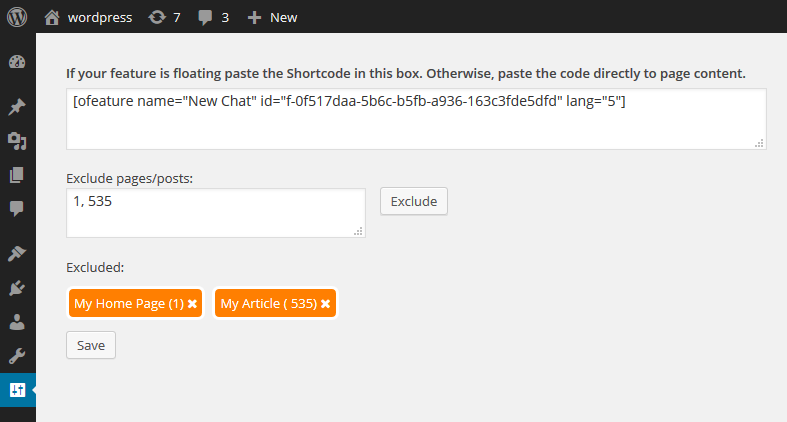Open the Dashboard from the sidebar

17,62
